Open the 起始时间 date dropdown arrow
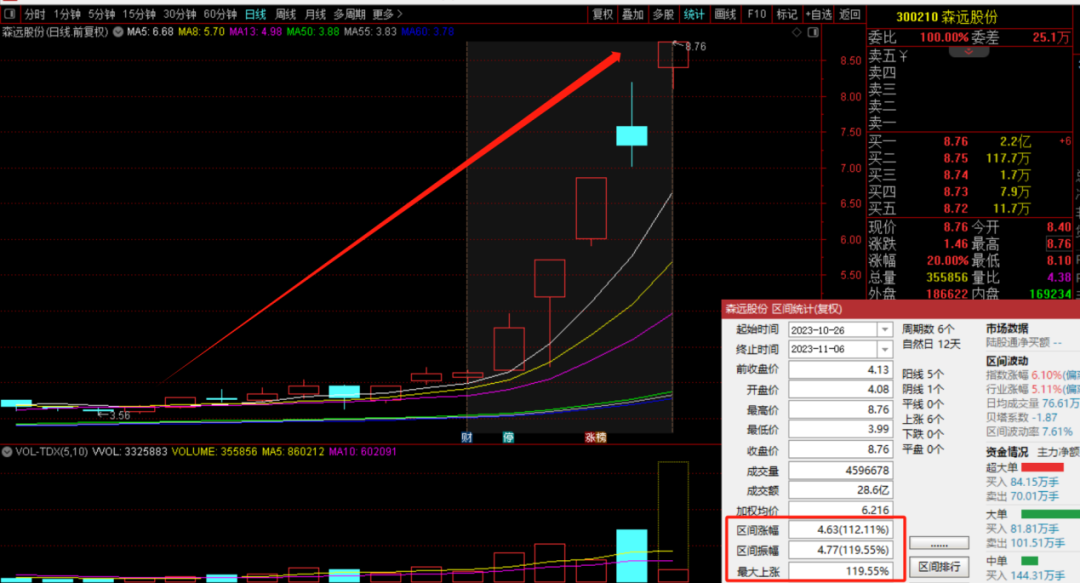Screen dimensions: 1080x583 click(885, 330)
